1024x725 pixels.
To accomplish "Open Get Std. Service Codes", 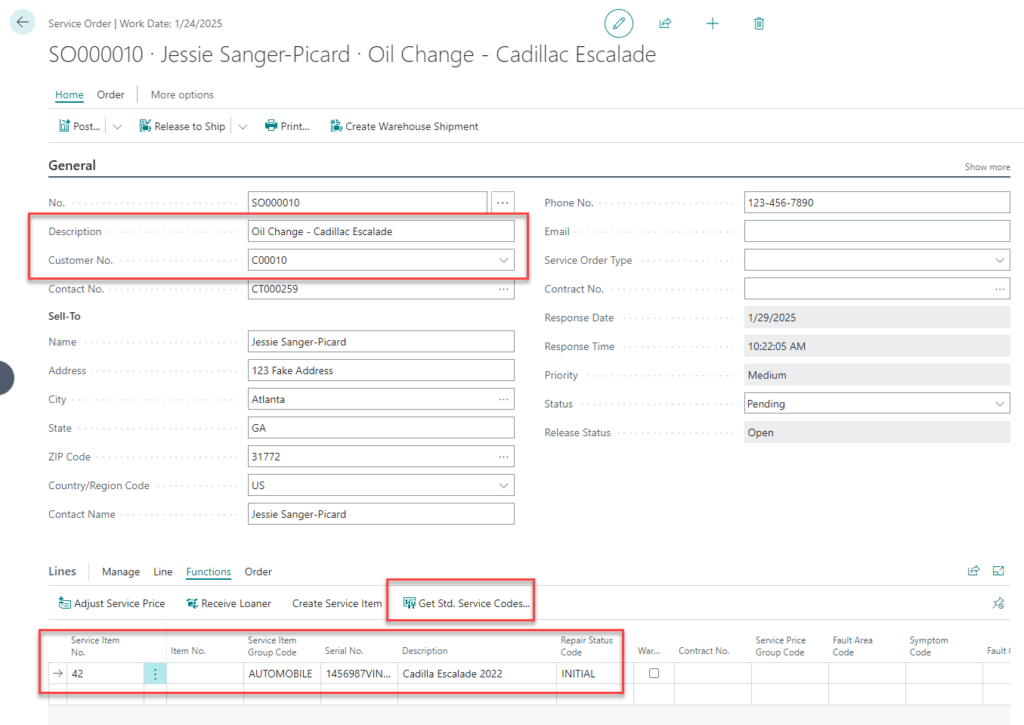I will (x=460, y=603).
